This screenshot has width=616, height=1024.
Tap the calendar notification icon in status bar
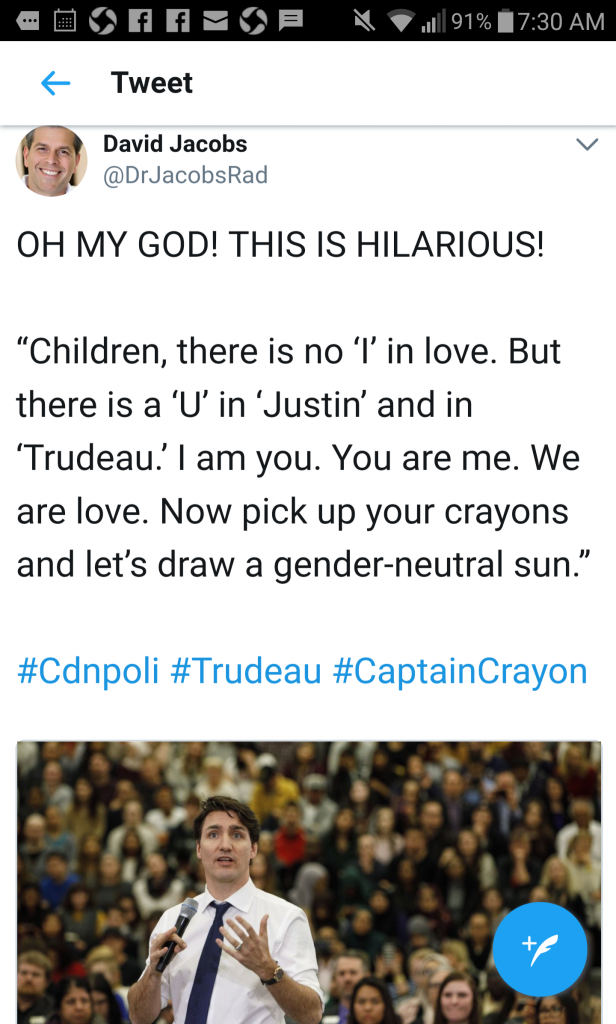[x=65, y=20]
